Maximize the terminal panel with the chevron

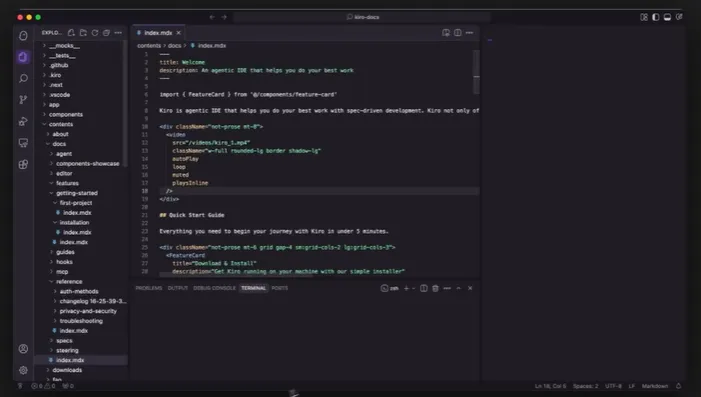pos(458,288)
